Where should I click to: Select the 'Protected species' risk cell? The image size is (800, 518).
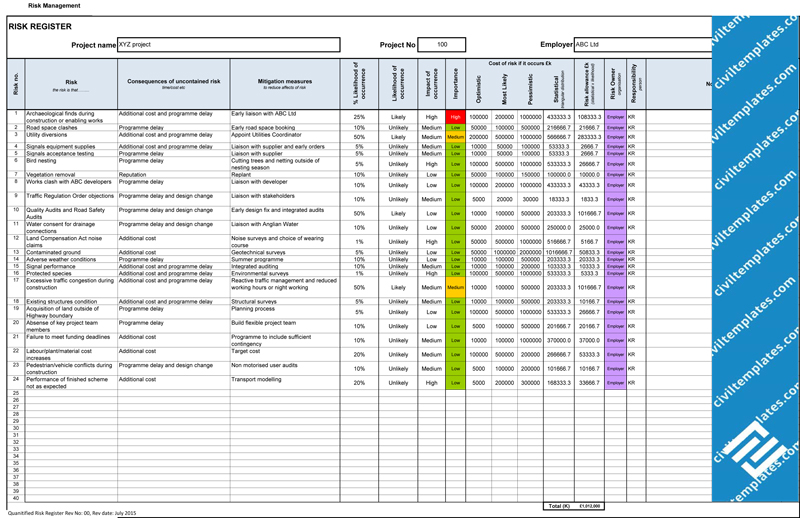pyautogui.click(x=71, y=274)
